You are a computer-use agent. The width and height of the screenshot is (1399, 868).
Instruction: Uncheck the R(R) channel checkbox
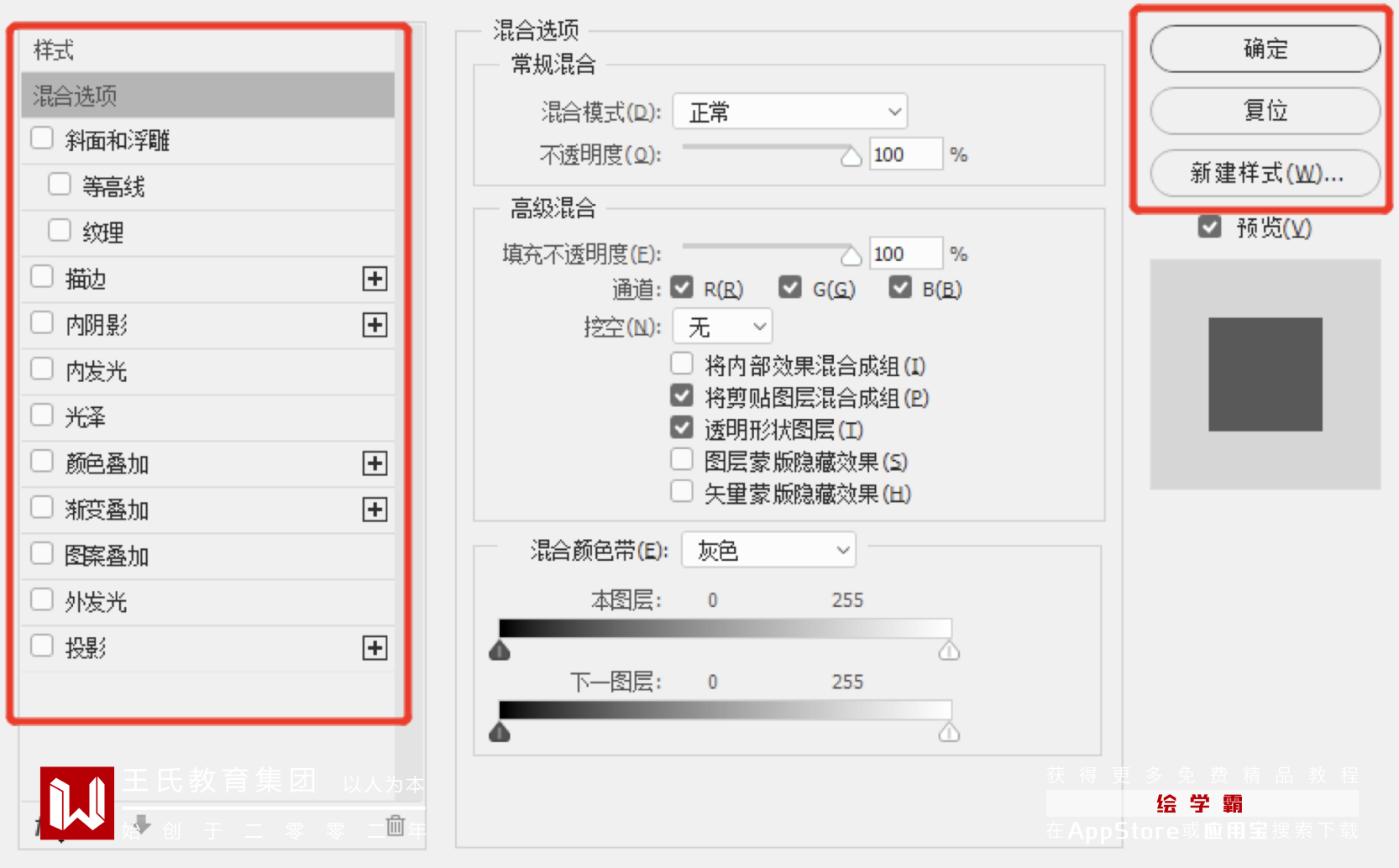click(682, 287)
